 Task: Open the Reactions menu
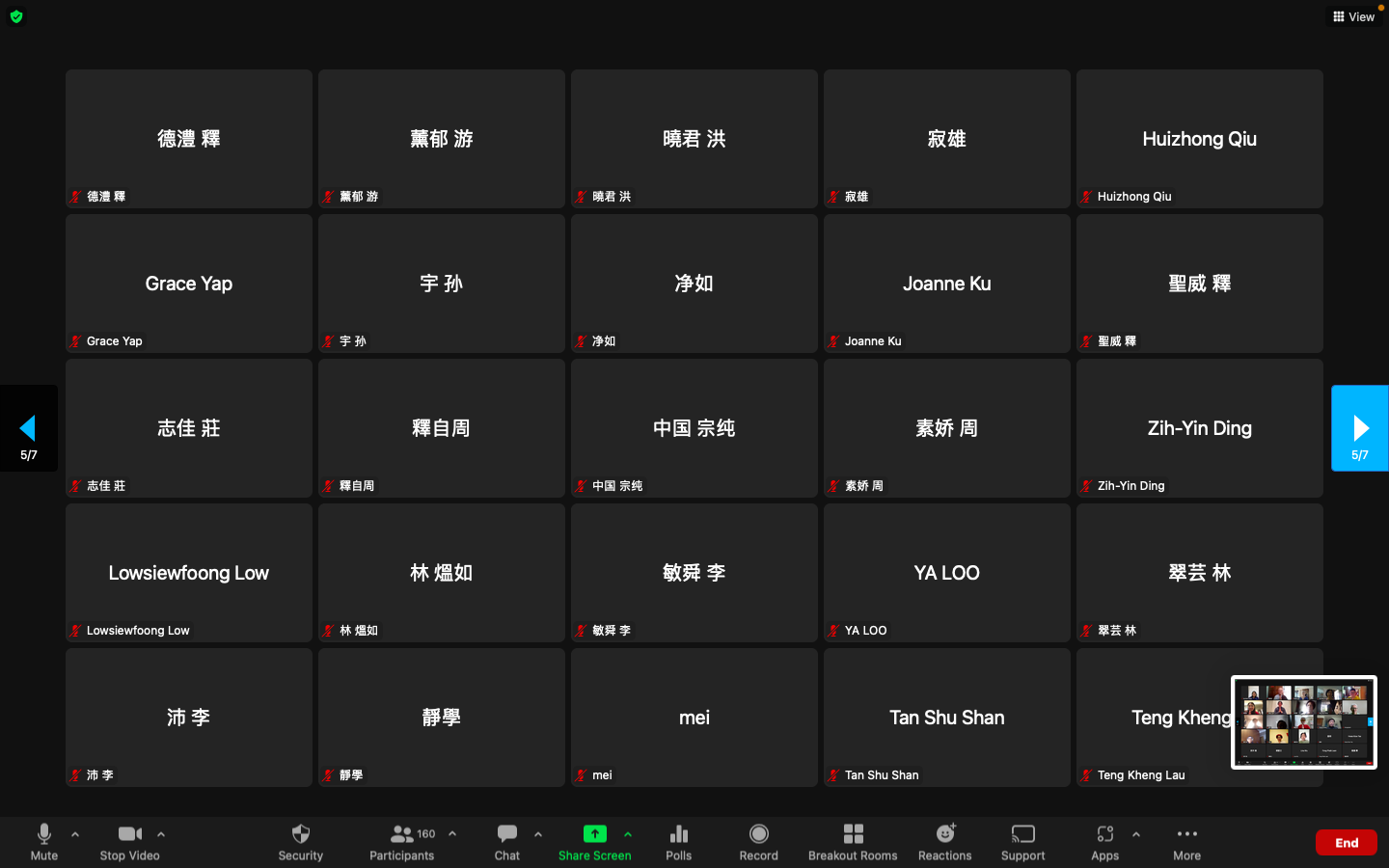pyautogui.click(x=944, y=841)
